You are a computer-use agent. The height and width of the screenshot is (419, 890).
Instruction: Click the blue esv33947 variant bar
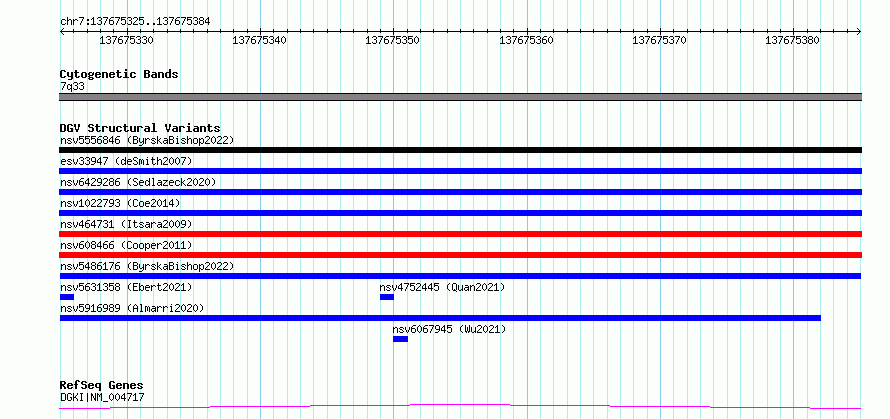(x=460, y=171)
